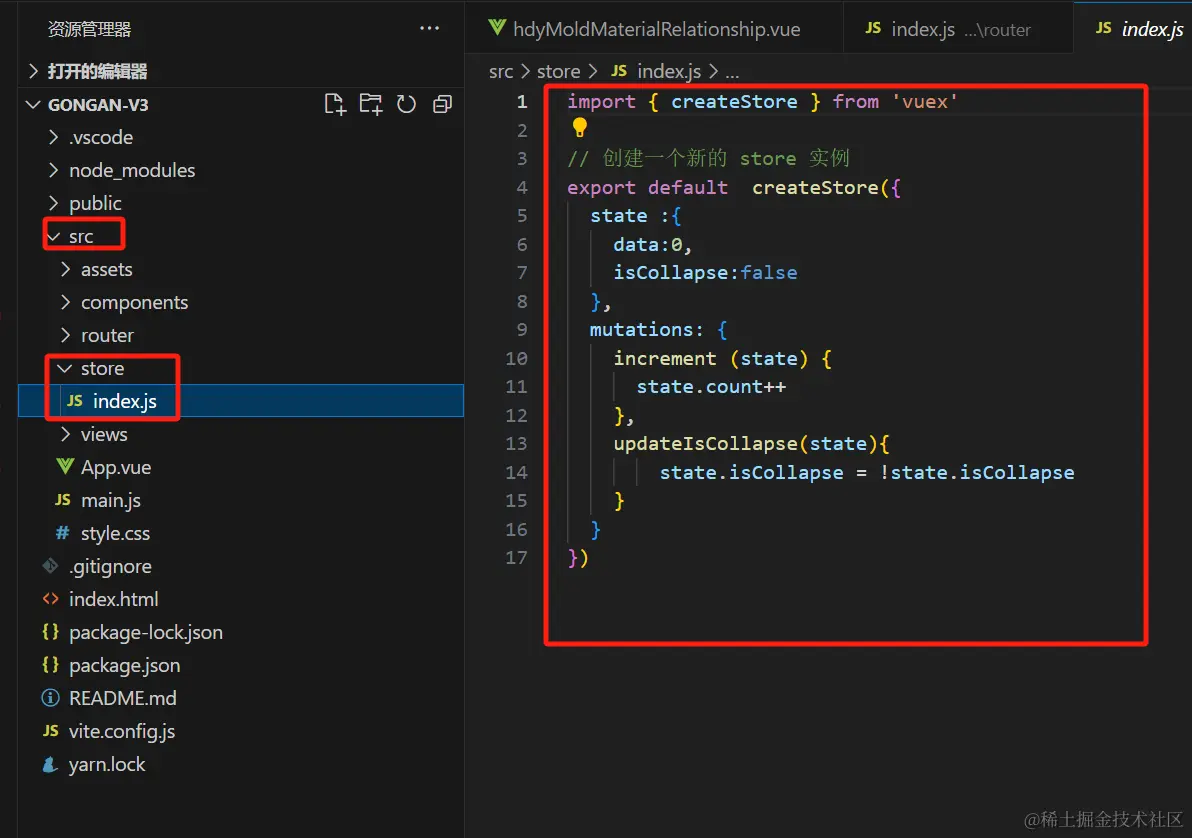Collapse all folders using the collapse icon
The width and height of the screenshot is (1192, 838).
(x=442, y=104)
